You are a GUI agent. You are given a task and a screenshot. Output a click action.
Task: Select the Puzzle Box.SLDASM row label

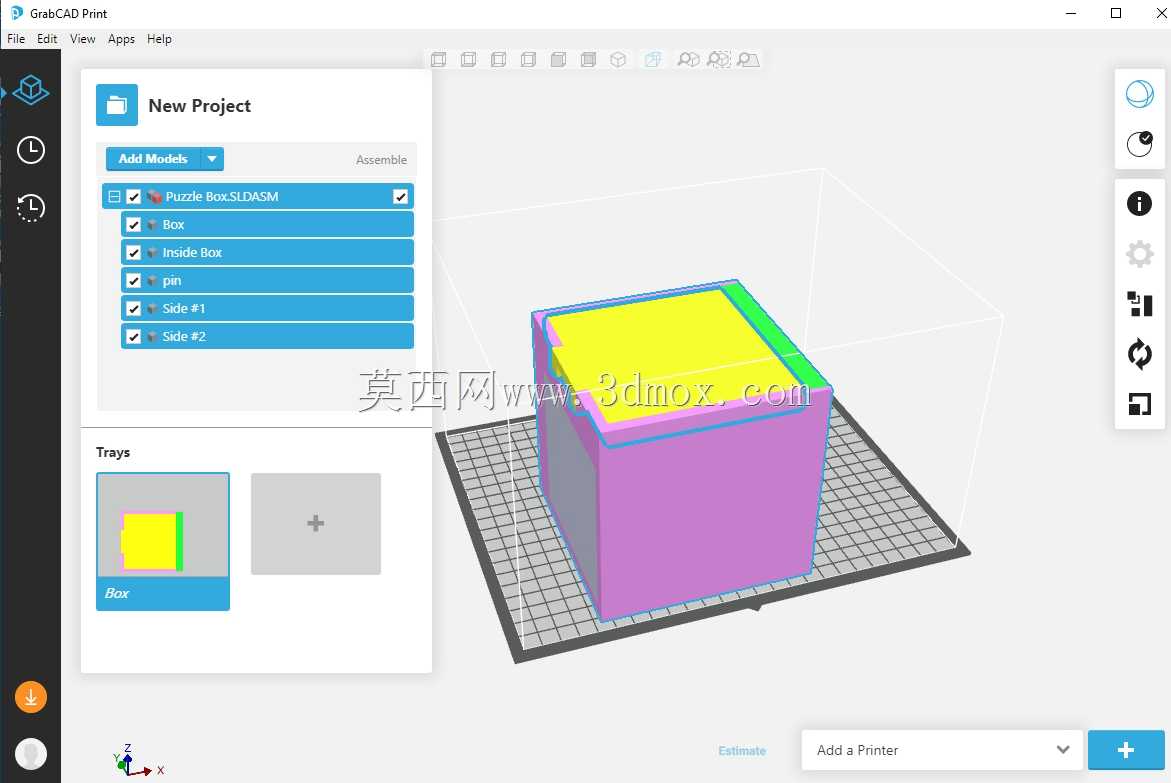[222, 196]
